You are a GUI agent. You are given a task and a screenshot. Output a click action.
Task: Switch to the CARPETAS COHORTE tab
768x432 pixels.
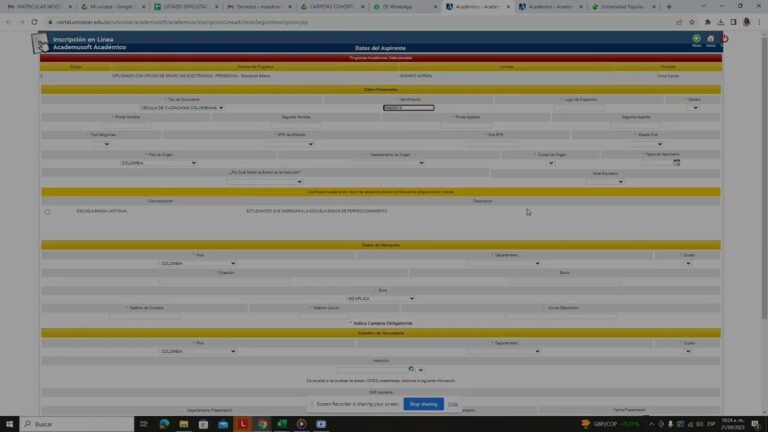332,7
